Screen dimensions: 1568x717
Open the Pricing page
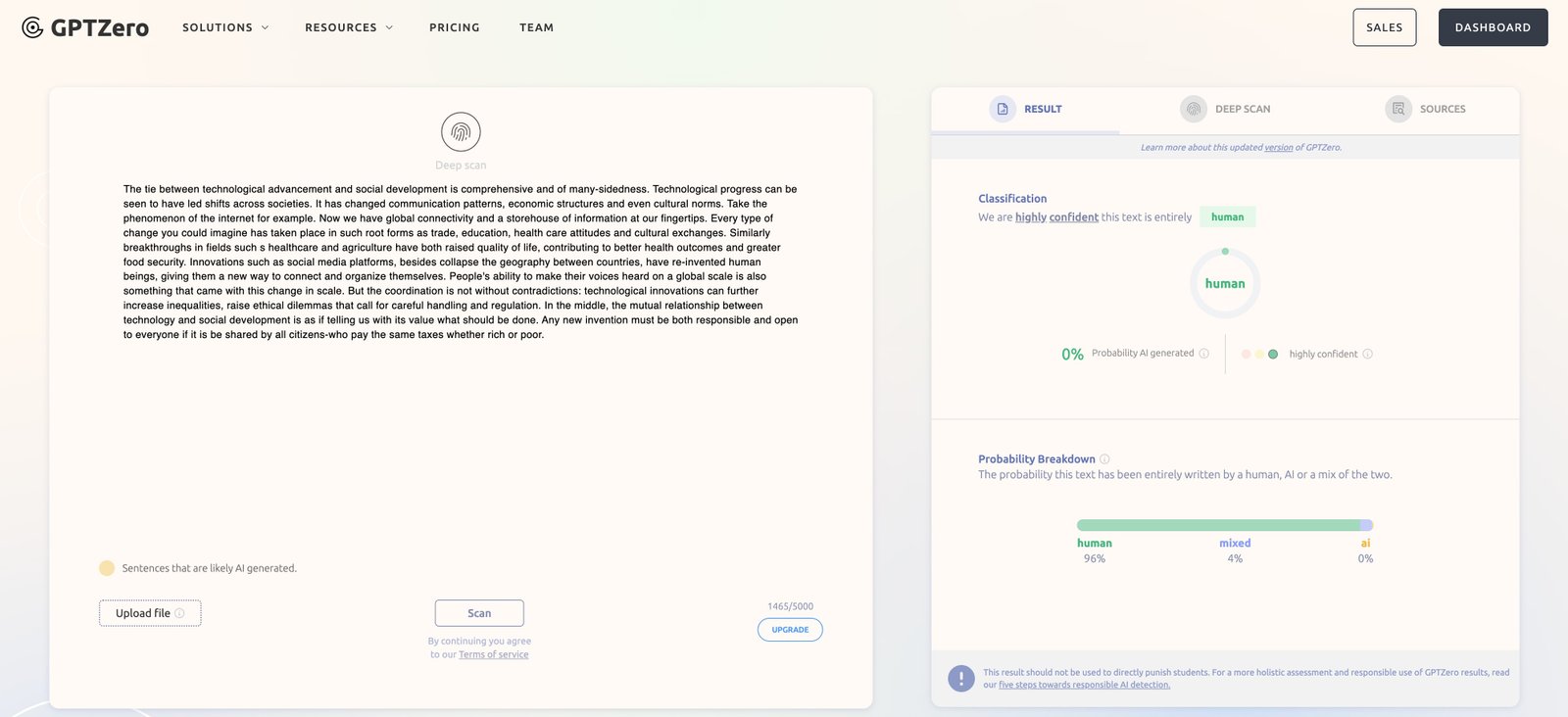click(x=455, y=27)
